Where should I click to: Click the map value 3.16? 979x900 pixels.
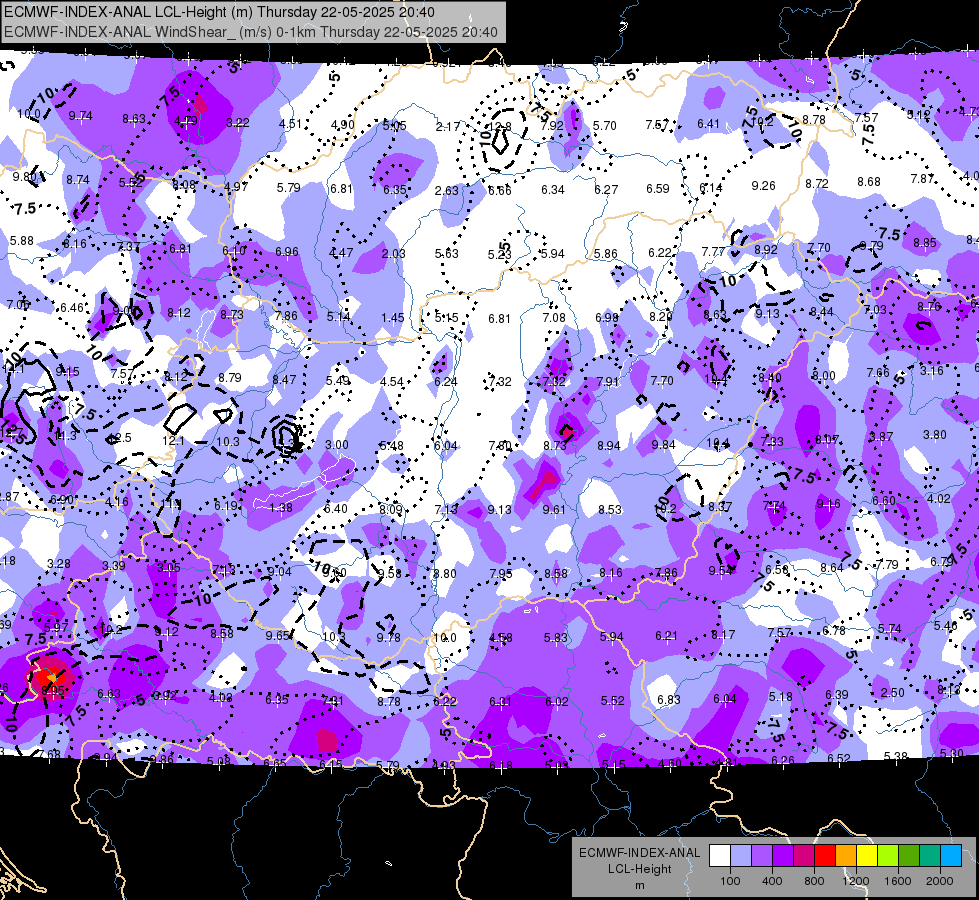point(932,371)
